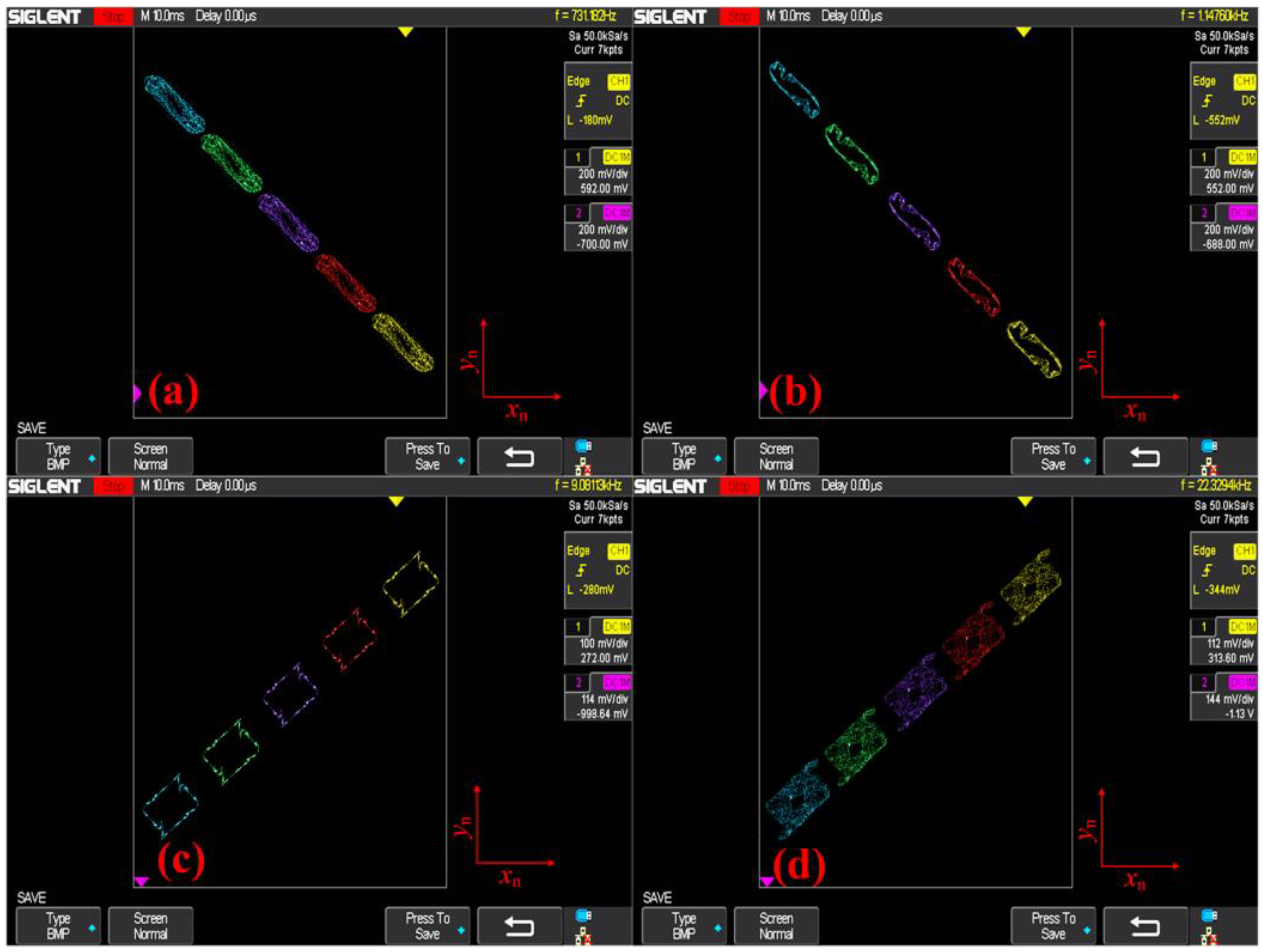Select the frequency readout f = 731.182Hz

pyautogui.click(x=585, y=16)
